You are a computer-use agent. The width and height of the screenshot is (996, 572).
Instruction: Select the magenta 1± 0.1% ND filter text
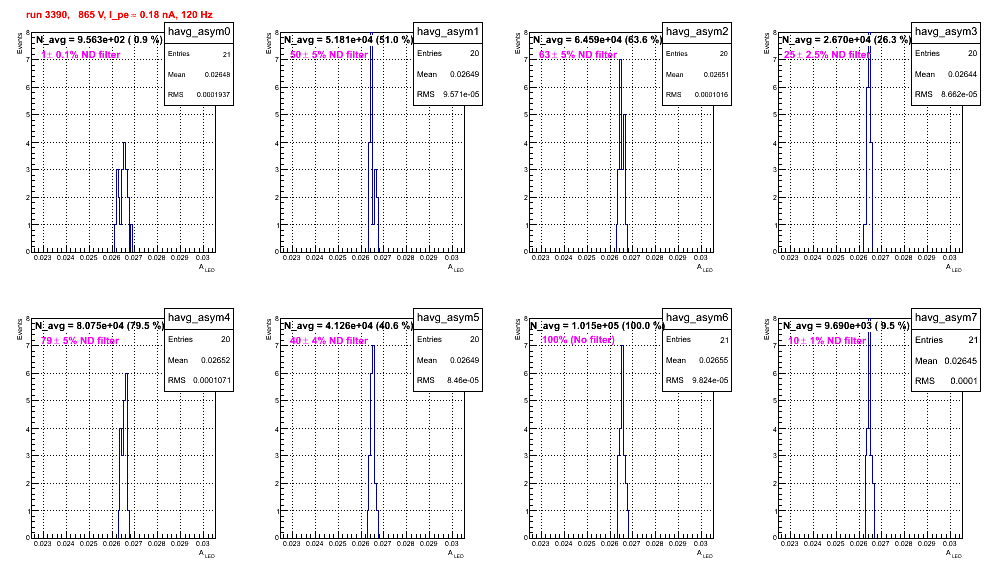(x=81, y=55)
